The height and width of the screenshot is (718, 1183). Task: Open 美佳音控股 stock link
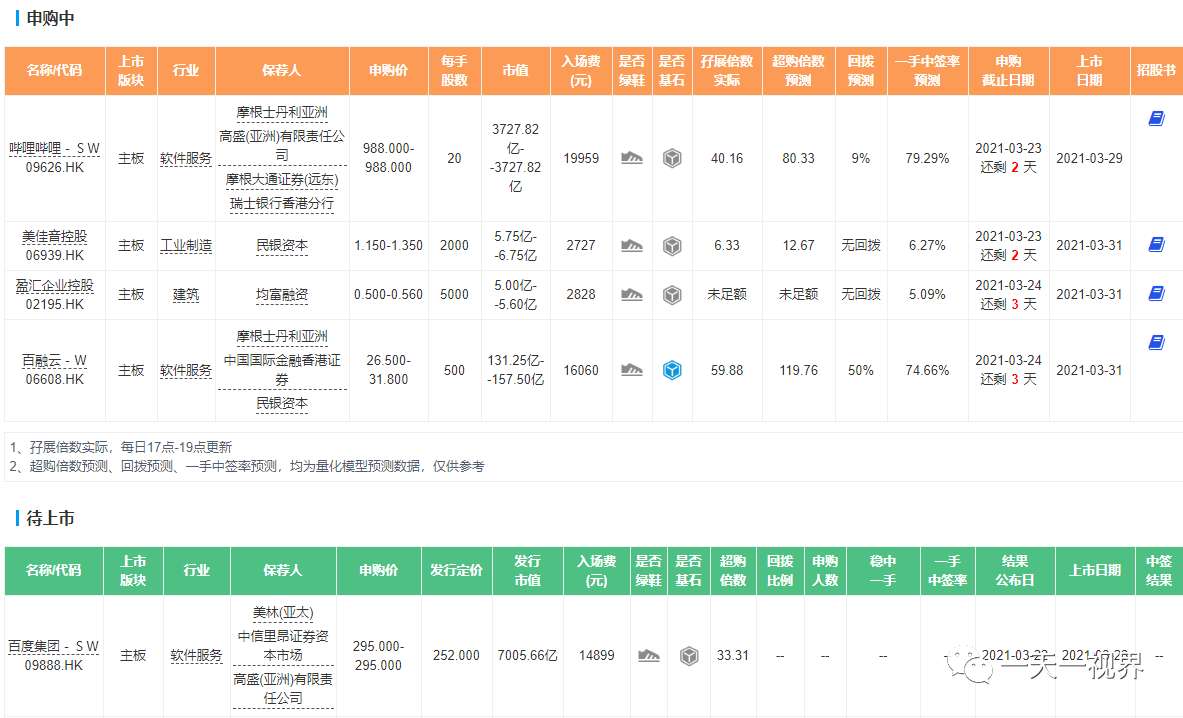click(x=54, y=237)
